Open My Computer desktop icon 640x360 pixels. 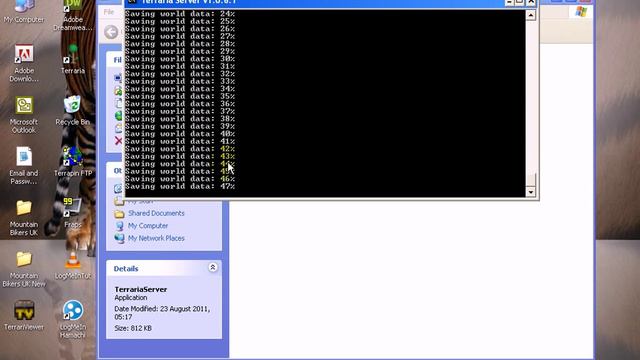coord(24,11)
